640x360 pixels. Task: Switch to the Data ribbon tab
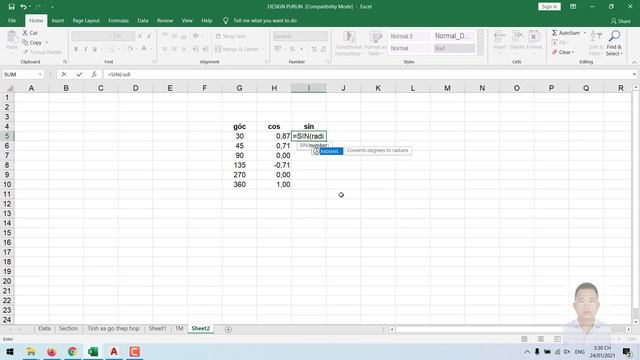143,20
